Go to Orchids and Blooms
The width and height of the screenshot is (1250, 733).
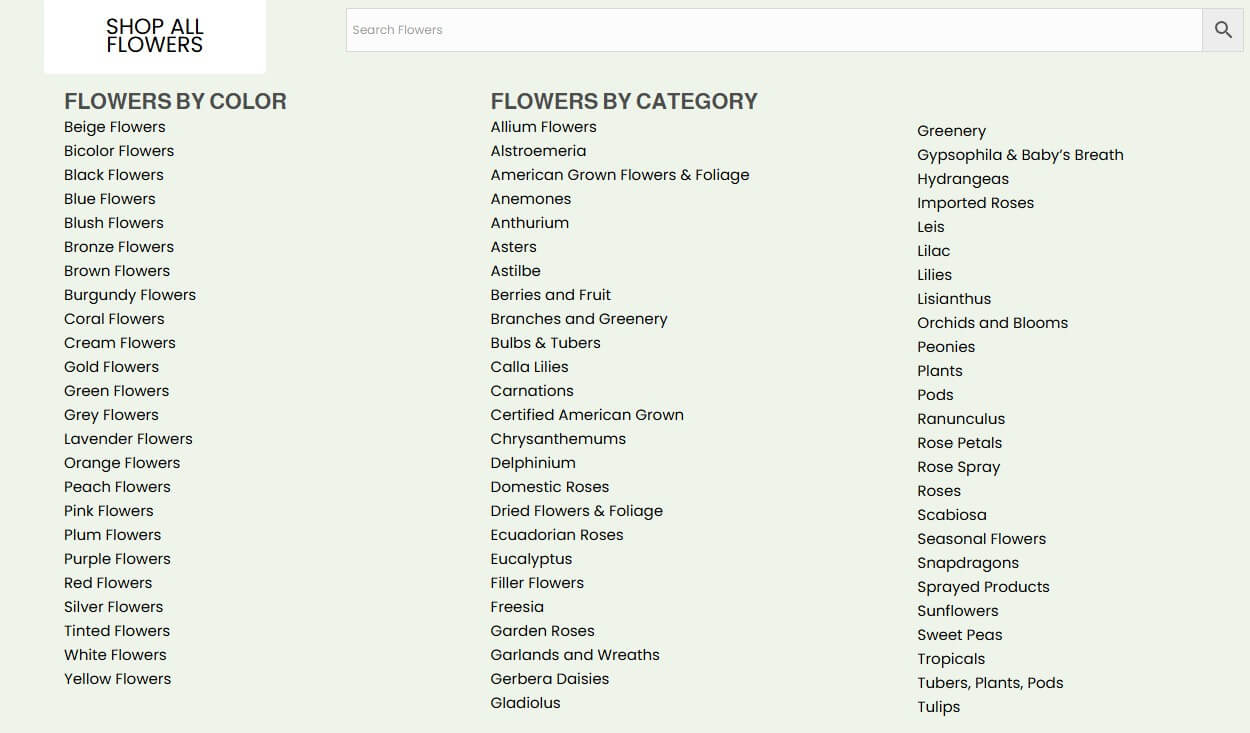coord(992,323)
